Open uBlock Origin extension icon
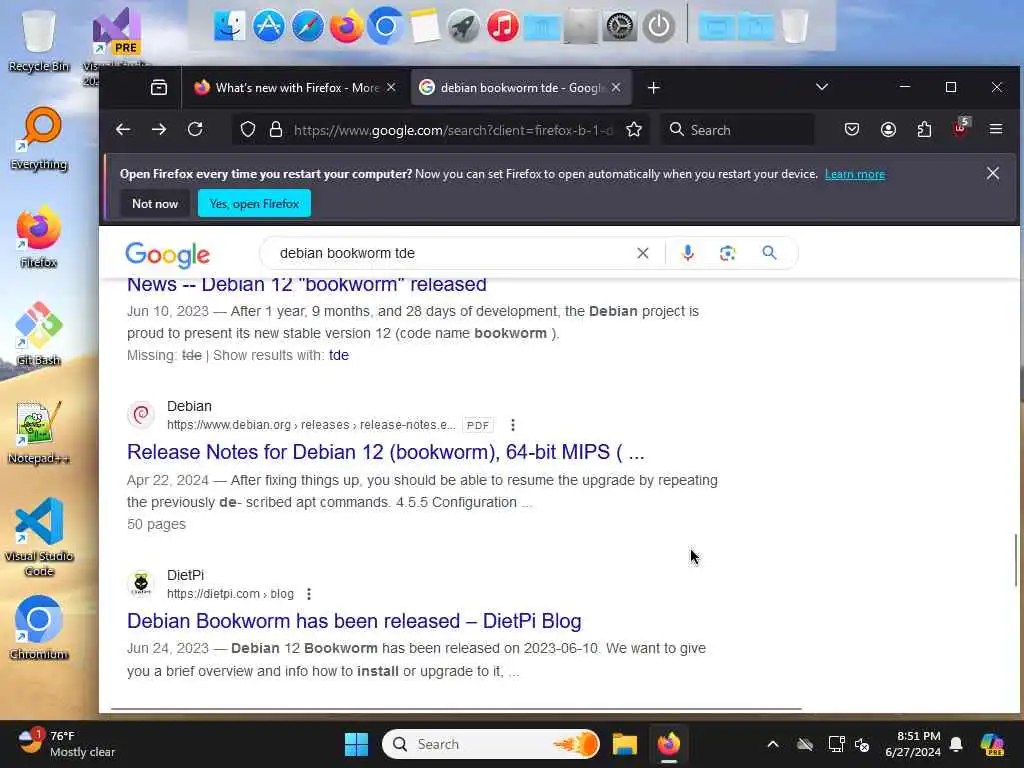 [961, 128]
